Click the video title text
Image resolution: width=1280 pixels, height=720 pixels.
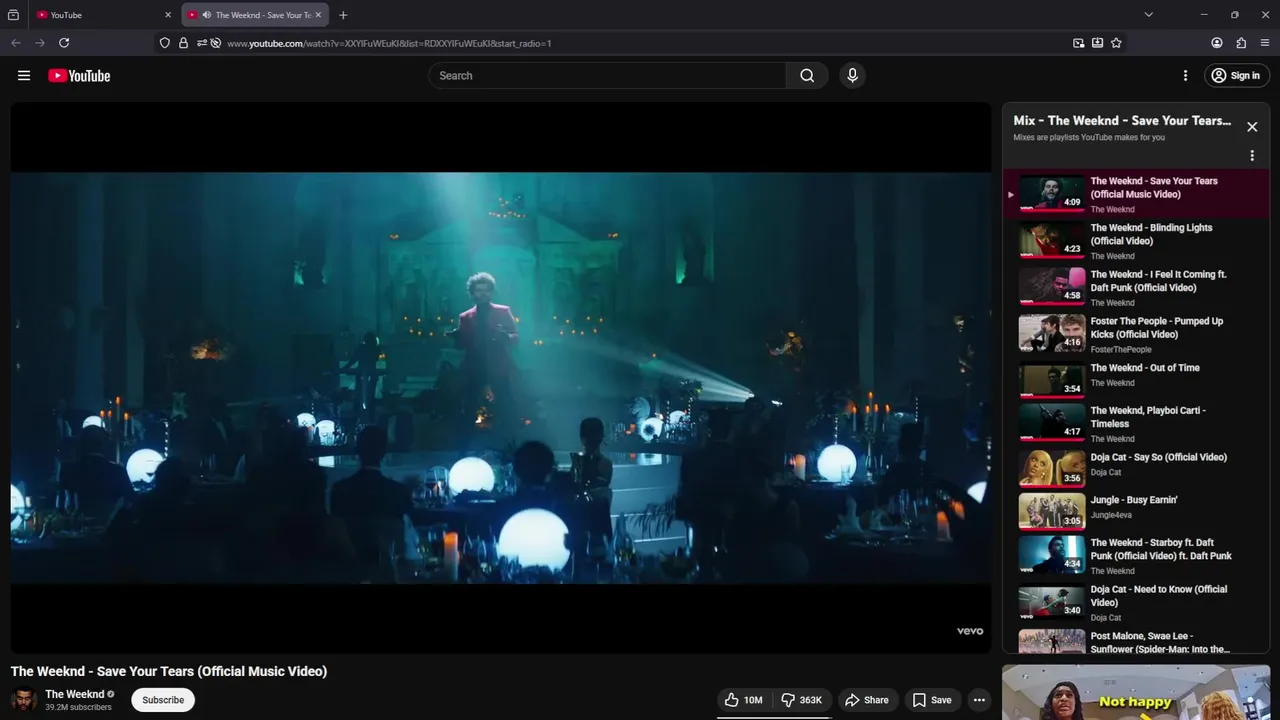coord(169,671)
